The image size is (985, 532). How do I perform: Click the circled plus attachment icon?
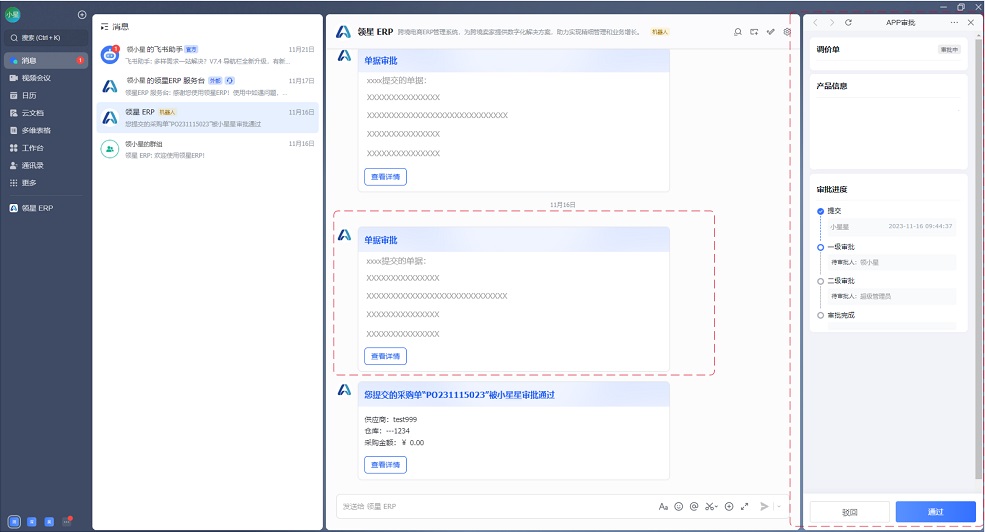729,506
